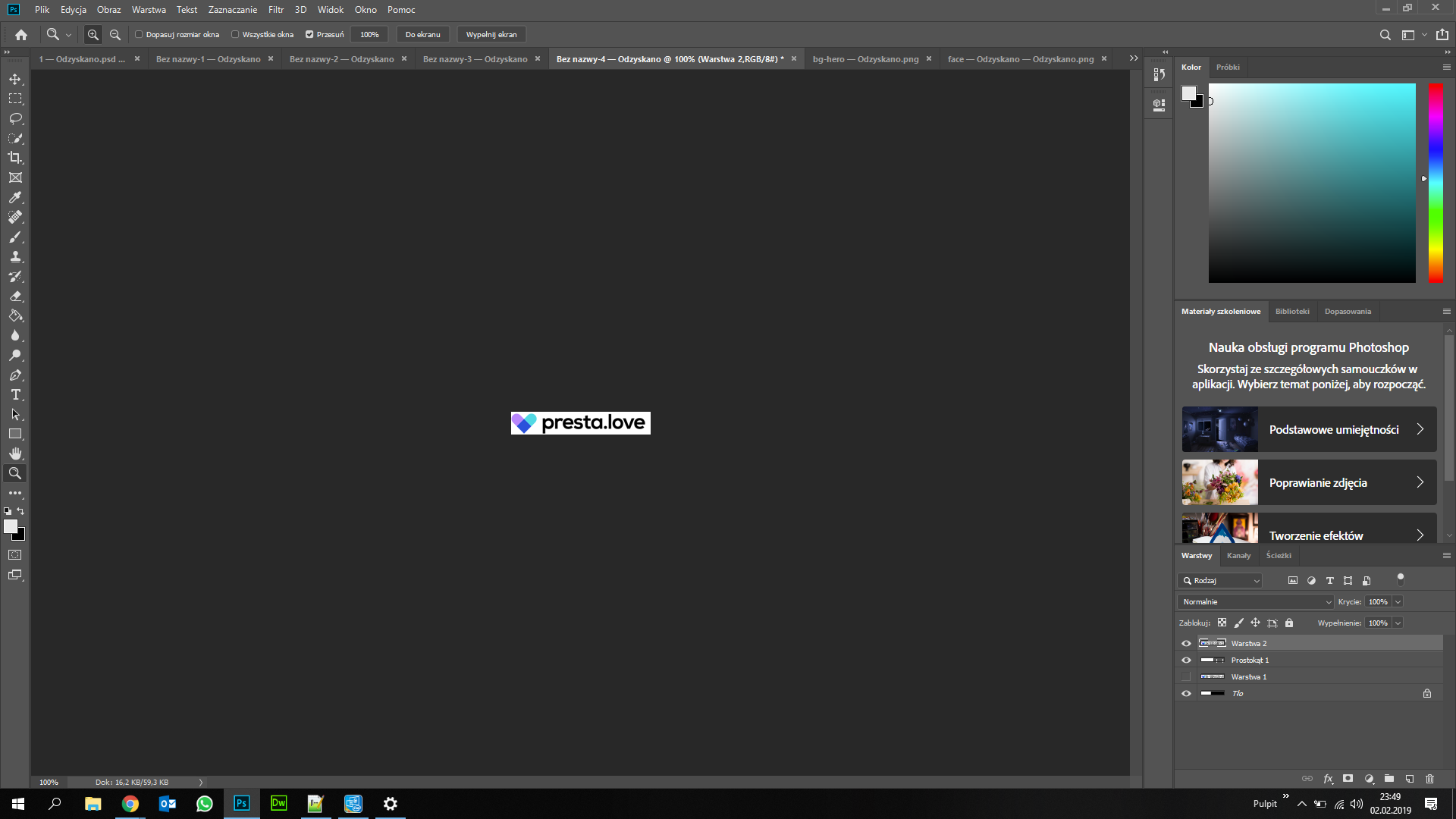Screen dimensions: 1456x819
Task: Click the toolbar foreground color swatch
Action: (11, 526)
